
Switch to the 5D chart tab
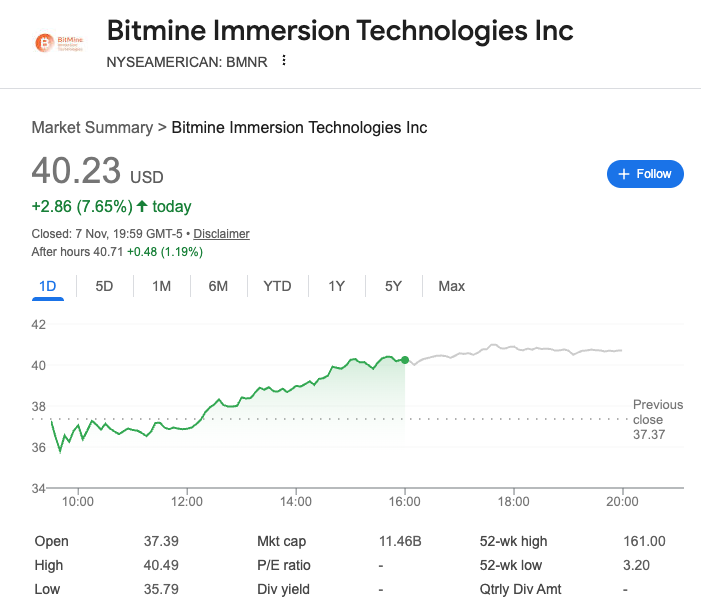coord(104,286)
